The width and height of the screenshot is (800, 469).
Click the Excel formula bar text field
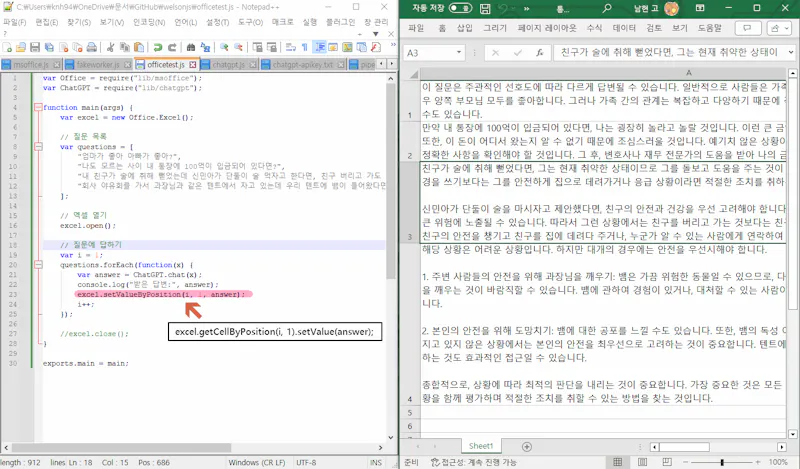click(x=669, y=53)
